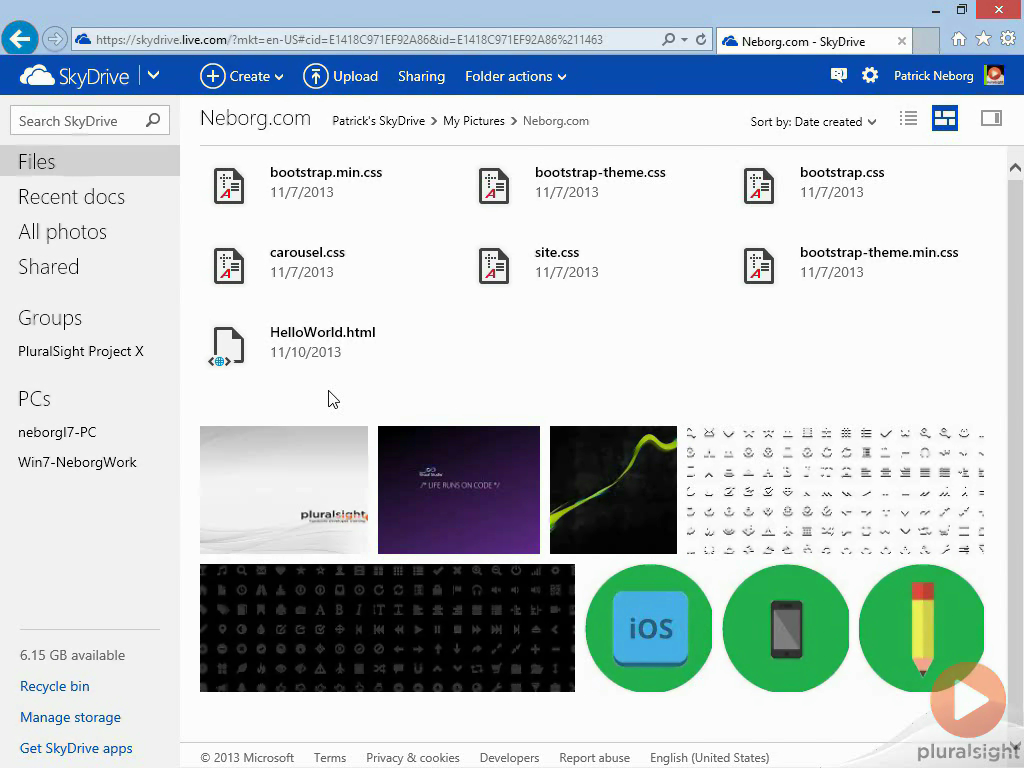
Task: Click the bootstrap.min.css file icon
Action: pos(229,186)
